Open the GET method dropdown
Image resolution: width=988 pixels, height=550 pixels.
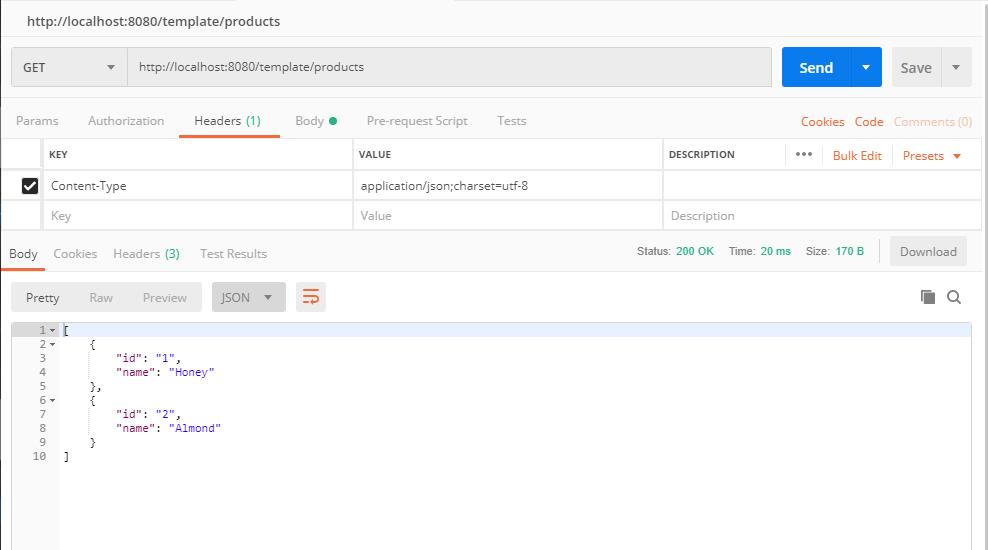pos(69,67)
